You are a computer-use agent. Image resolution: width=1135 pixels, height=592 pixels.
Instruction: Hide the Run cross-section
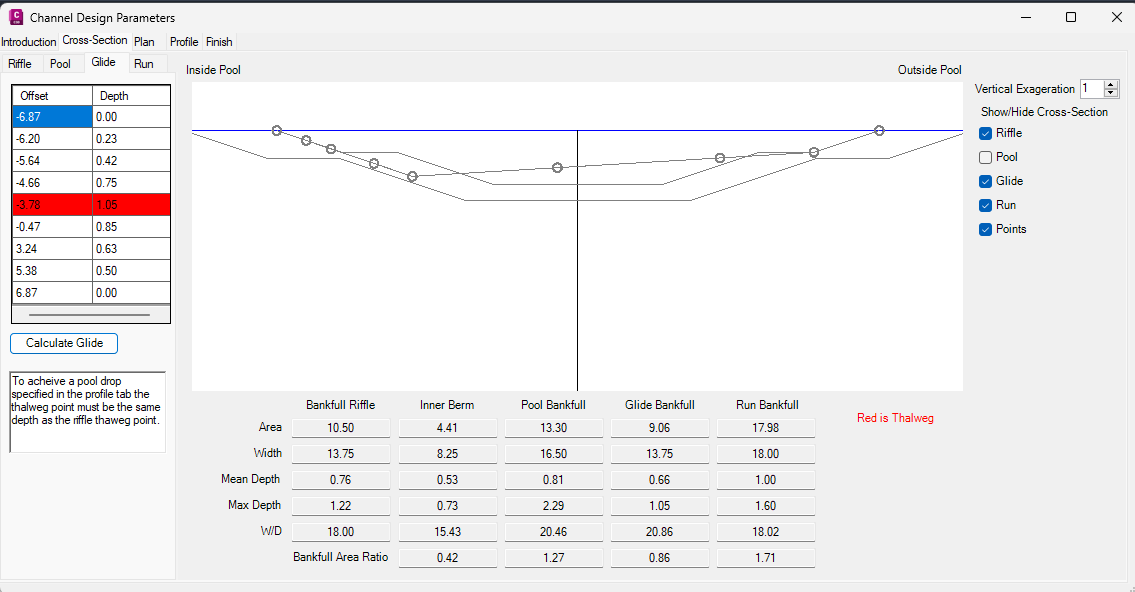click(x=986, y=205)
